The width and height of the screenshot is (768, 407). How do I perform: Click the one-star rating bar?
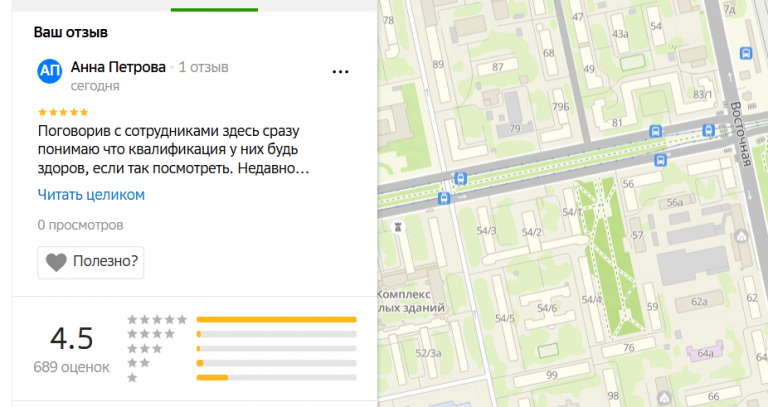click(x=276, y=378)
